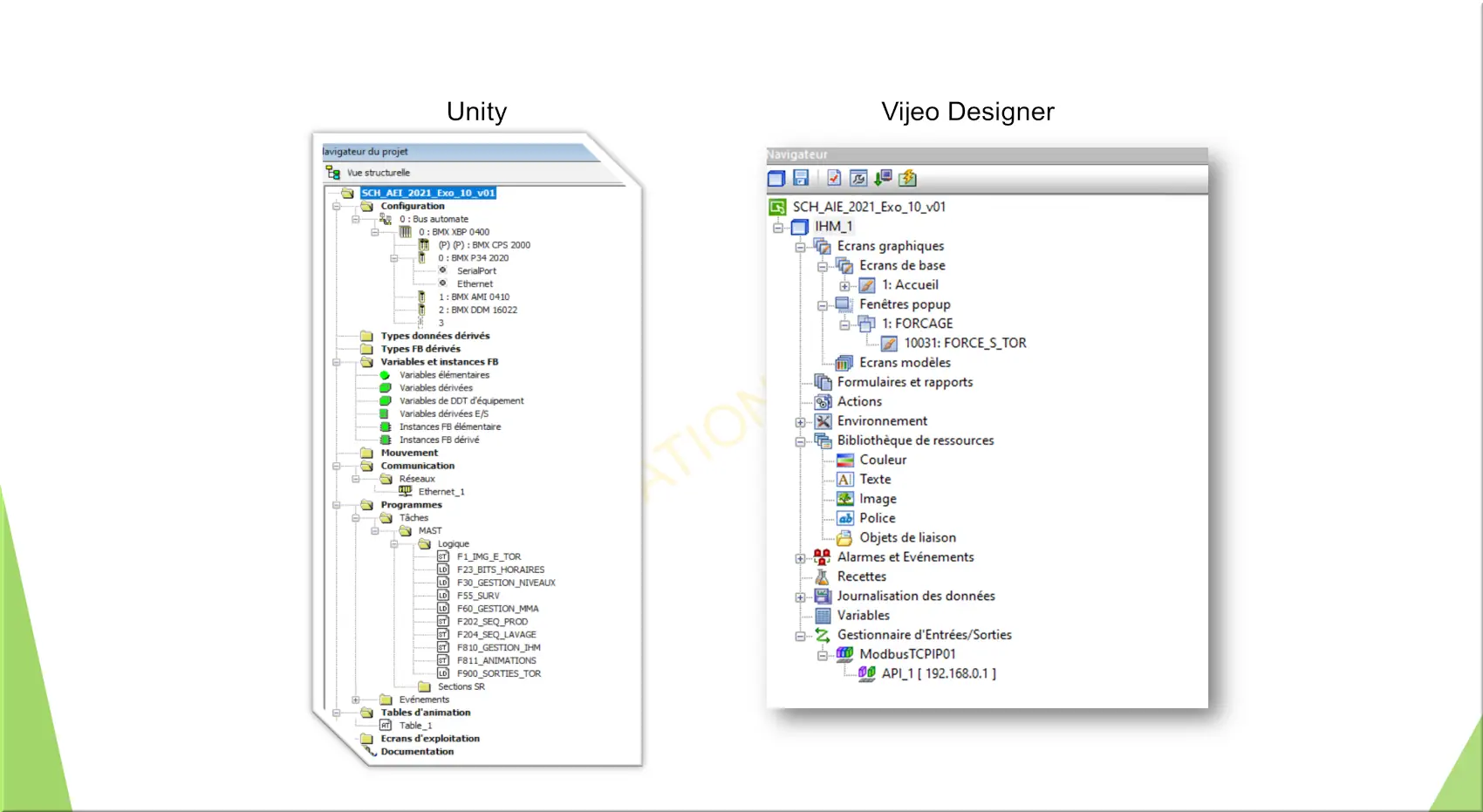The image size is (1483, 812).
Task: Click the green Variables élémentaires icon in Unity
Action: (385, 375)
